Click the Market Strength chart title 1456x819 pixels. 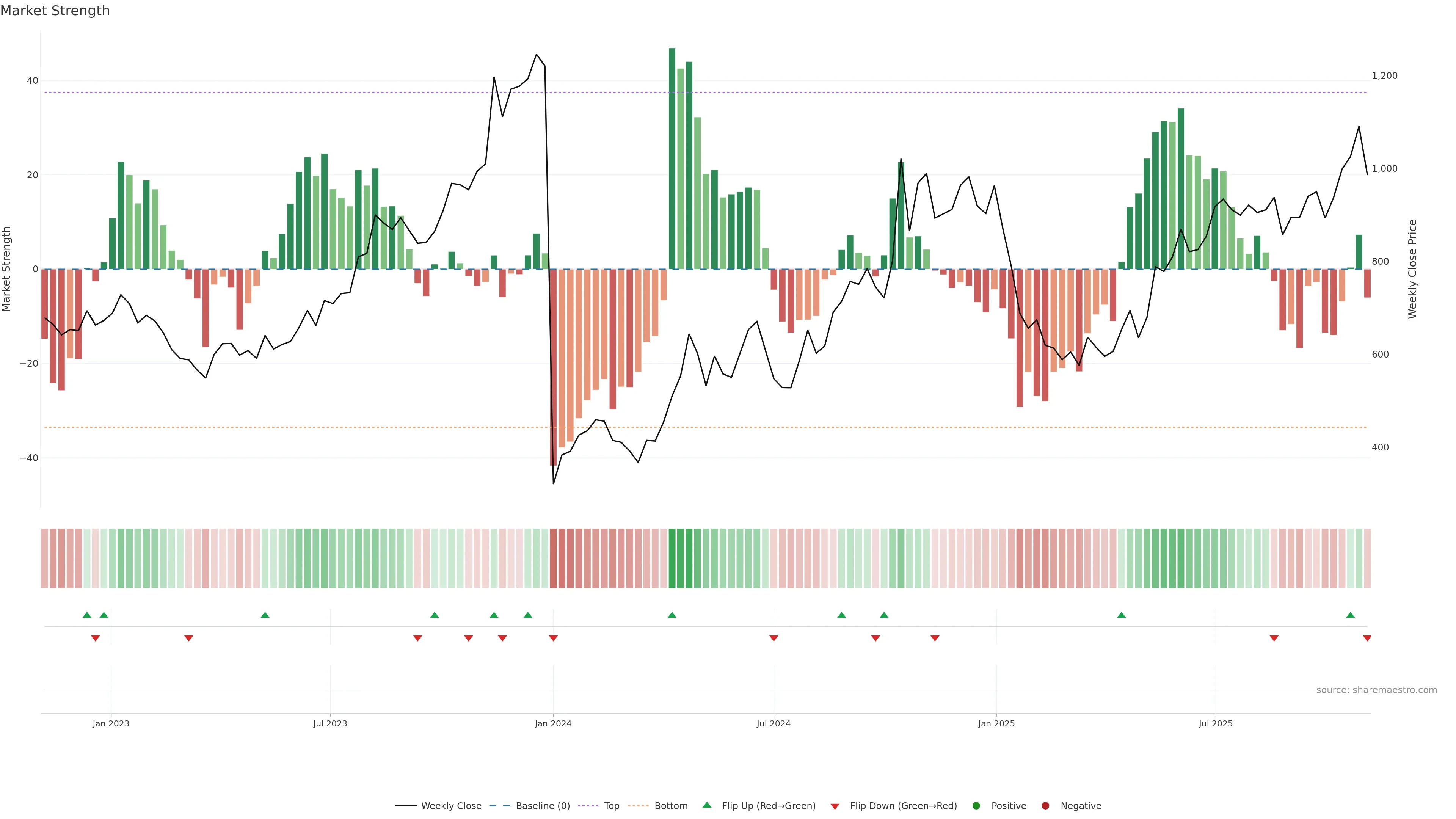point(55,11)
